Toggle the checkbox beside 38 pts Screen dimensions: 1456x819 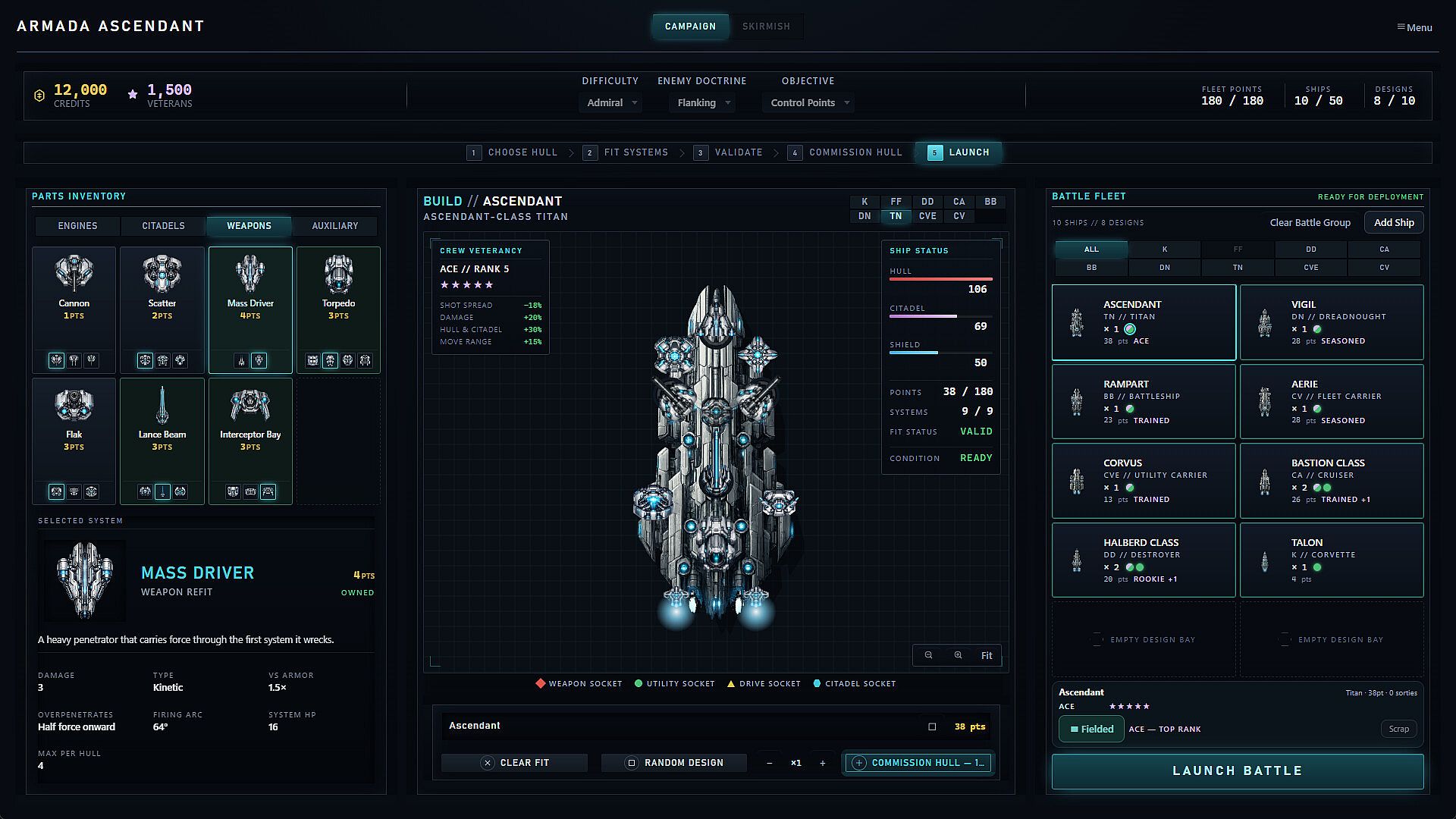coord(932,726)
